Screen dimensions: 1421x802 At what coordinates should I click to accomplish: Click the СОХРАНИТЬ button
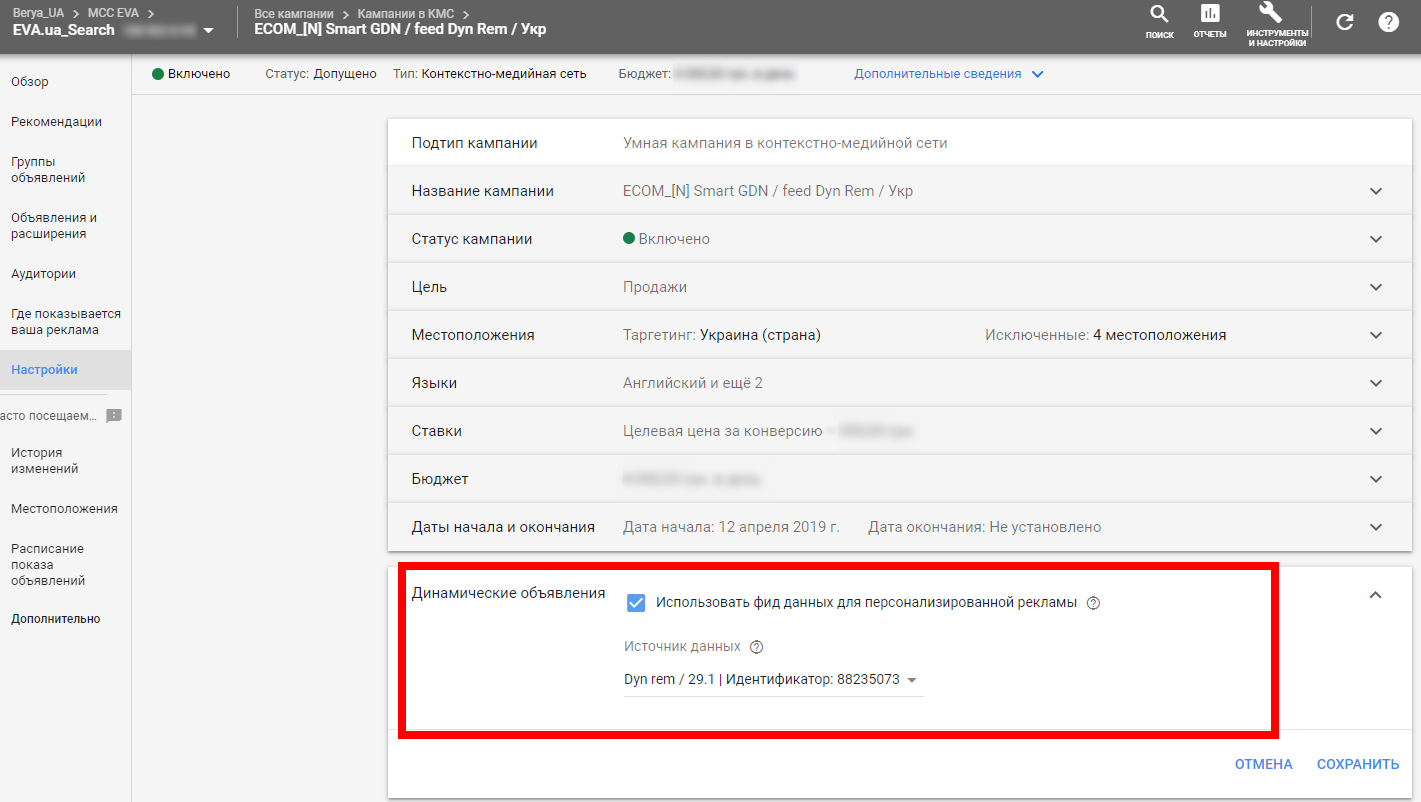[x=1357, y=764]
